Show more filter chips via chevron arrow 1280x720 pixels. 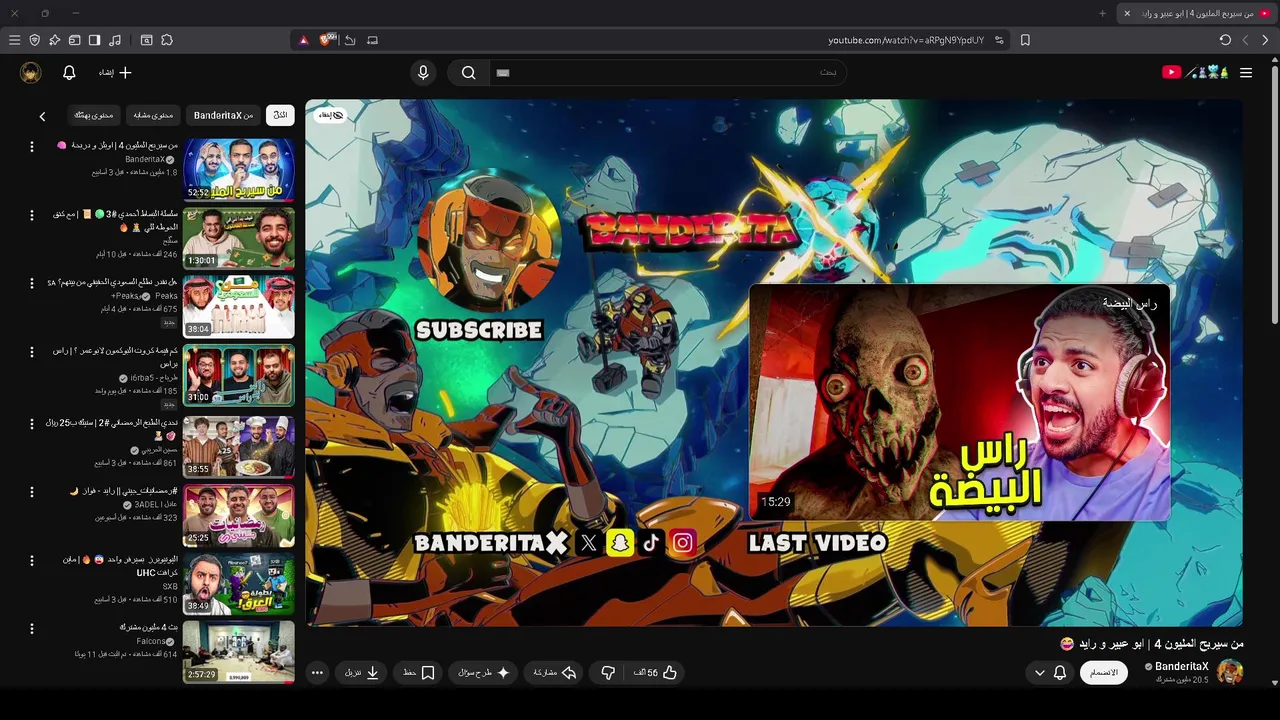point(42,116)
